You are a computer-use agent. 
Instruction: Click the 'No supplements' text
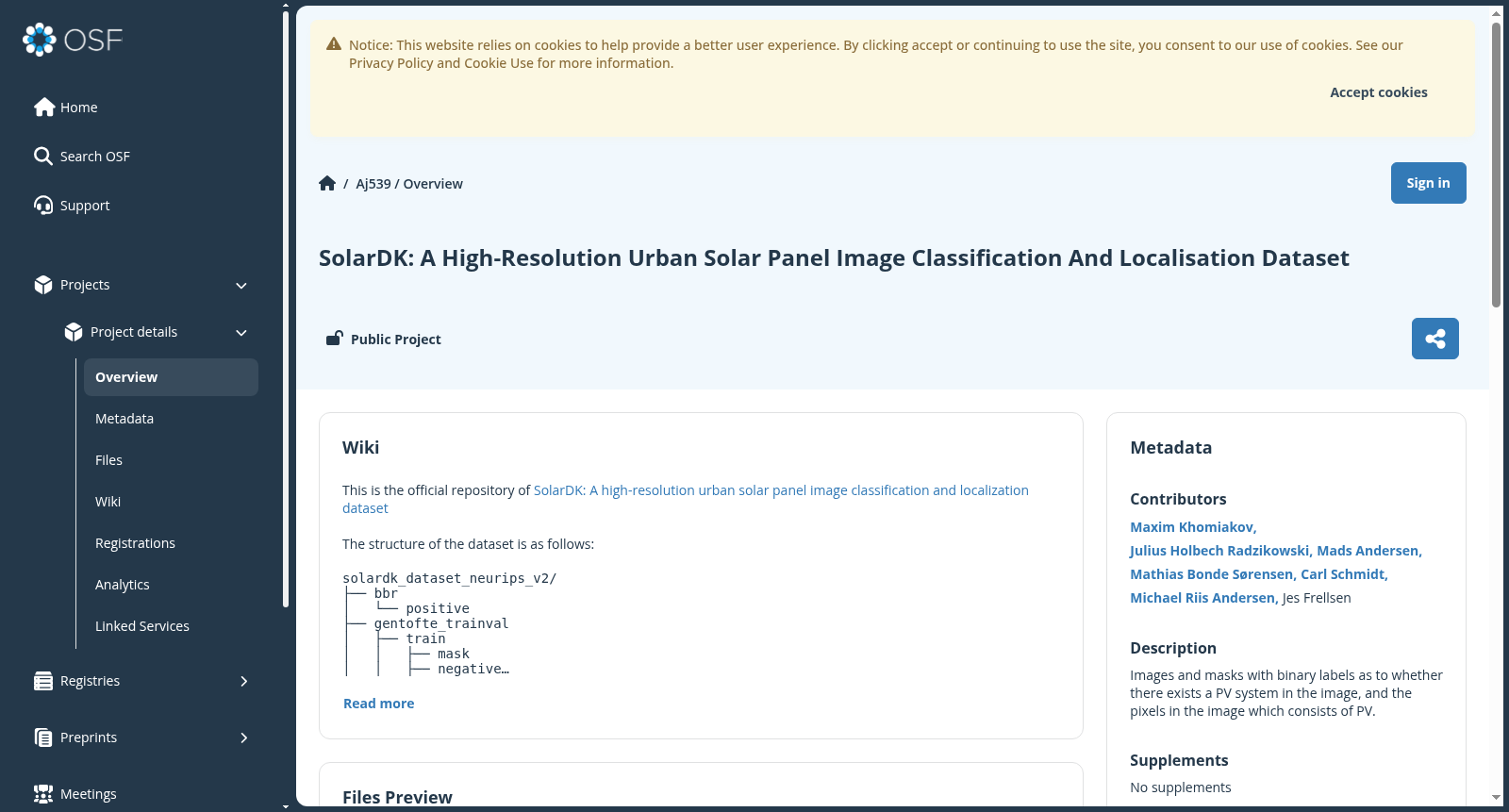pos(1181,787)
